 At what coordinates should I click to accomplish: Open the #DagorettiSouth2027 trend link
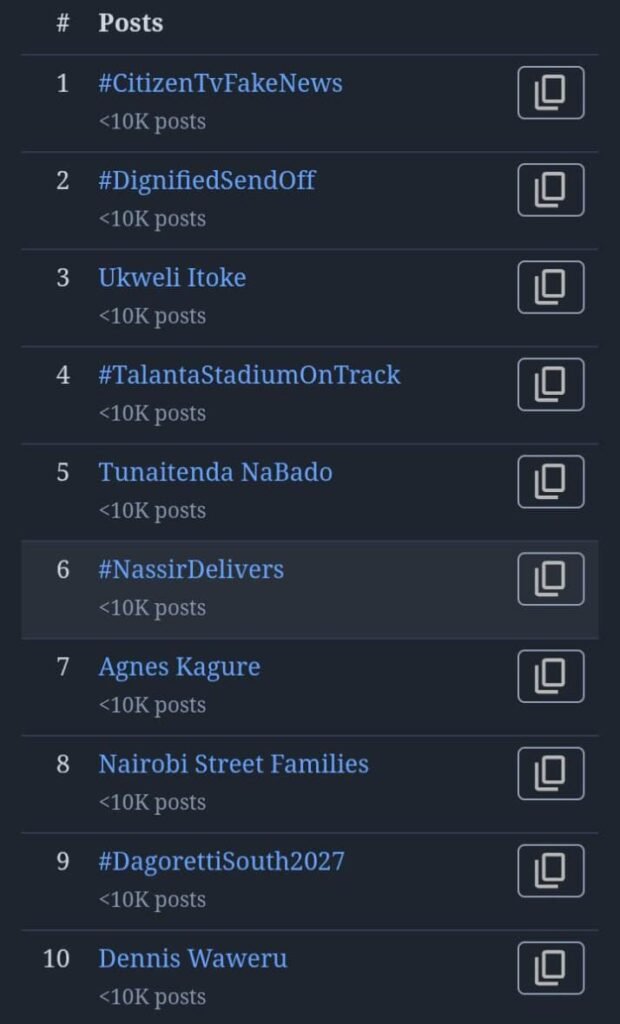(221, 862)
